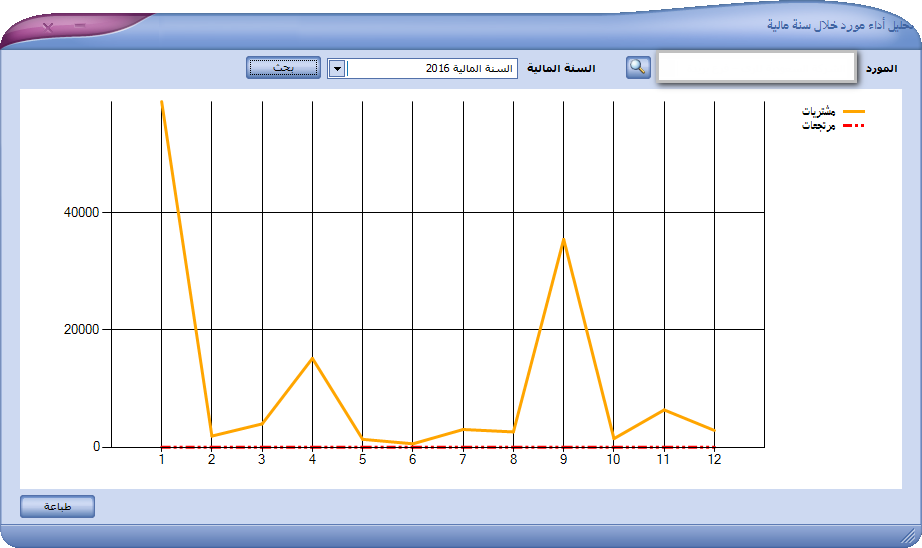
Task: Click month 12 x-axis label
Action: [x=714, y=460]
